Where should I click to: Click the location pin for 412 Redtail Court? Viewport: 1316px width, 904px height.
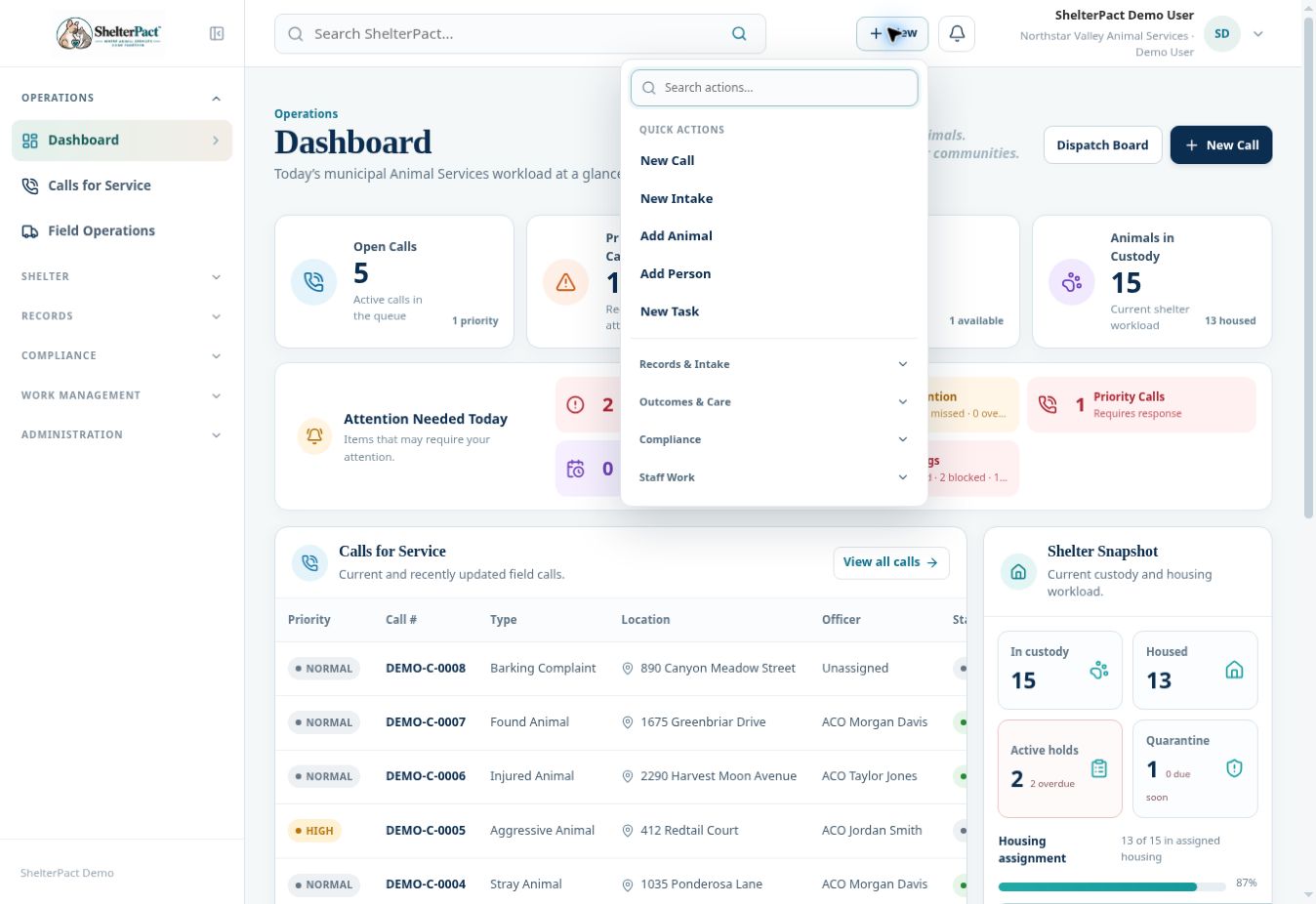[628, 831]
